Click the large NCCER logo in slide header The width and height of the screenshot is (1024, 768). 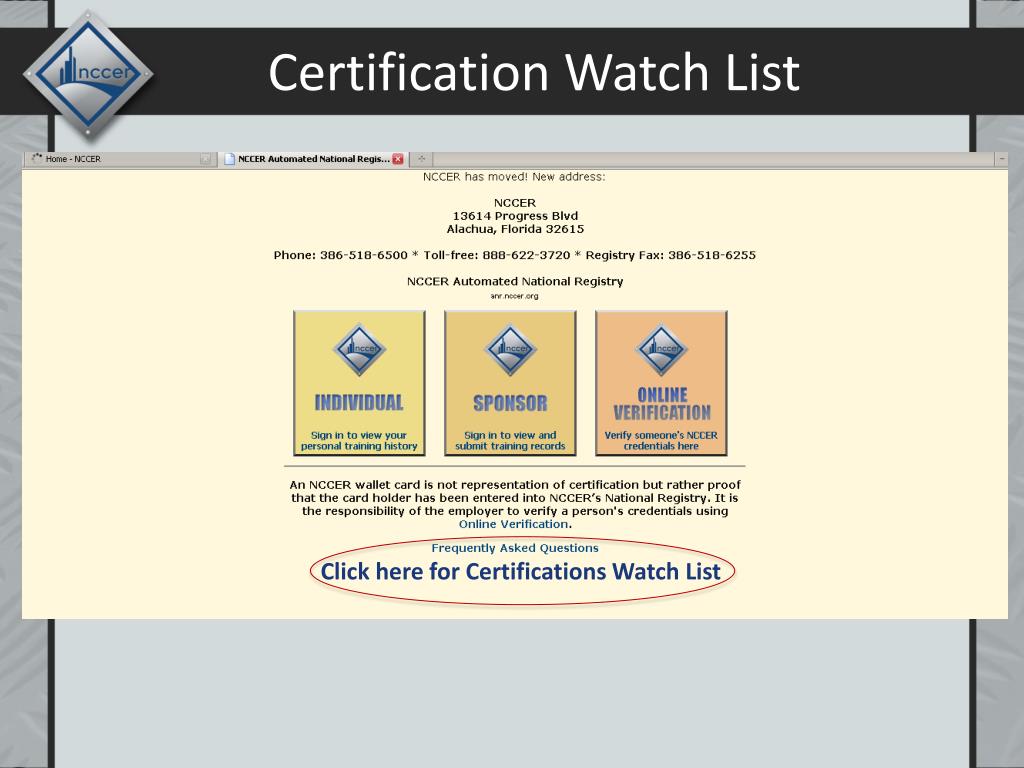[88, 74]
